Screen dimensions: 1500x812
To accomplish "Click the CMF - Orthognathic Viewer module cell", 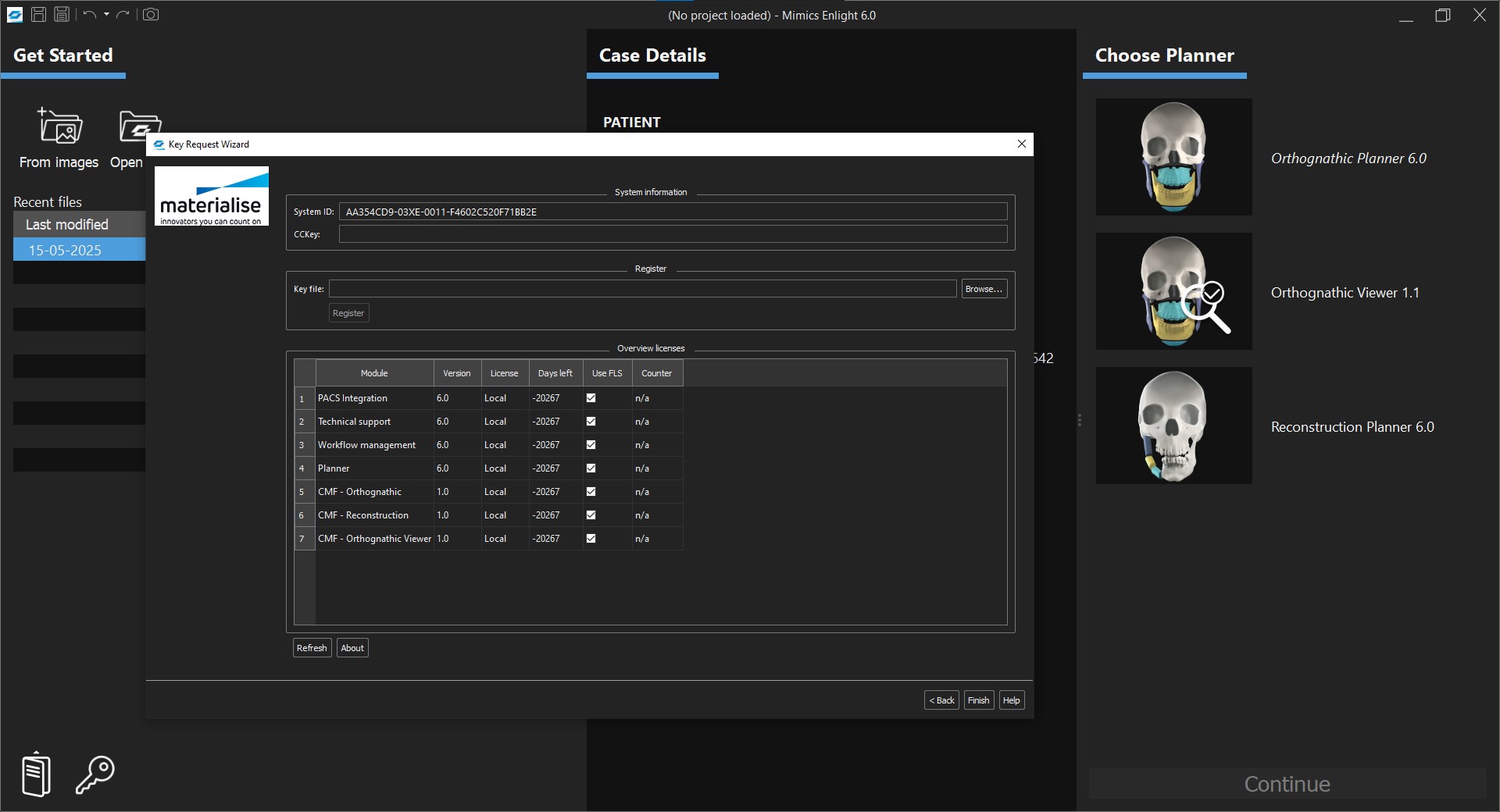I will pos(374,539).
